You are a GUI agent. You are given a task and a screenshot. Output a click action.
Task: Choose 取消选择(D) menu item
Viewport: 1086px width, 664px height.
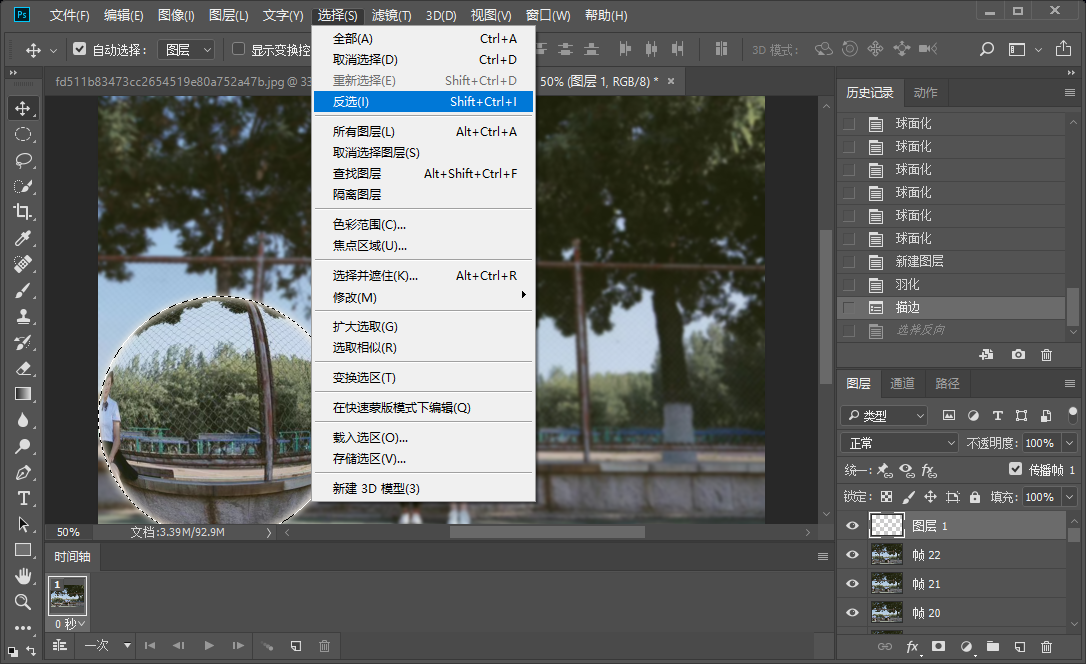click(x=424, y=60)
